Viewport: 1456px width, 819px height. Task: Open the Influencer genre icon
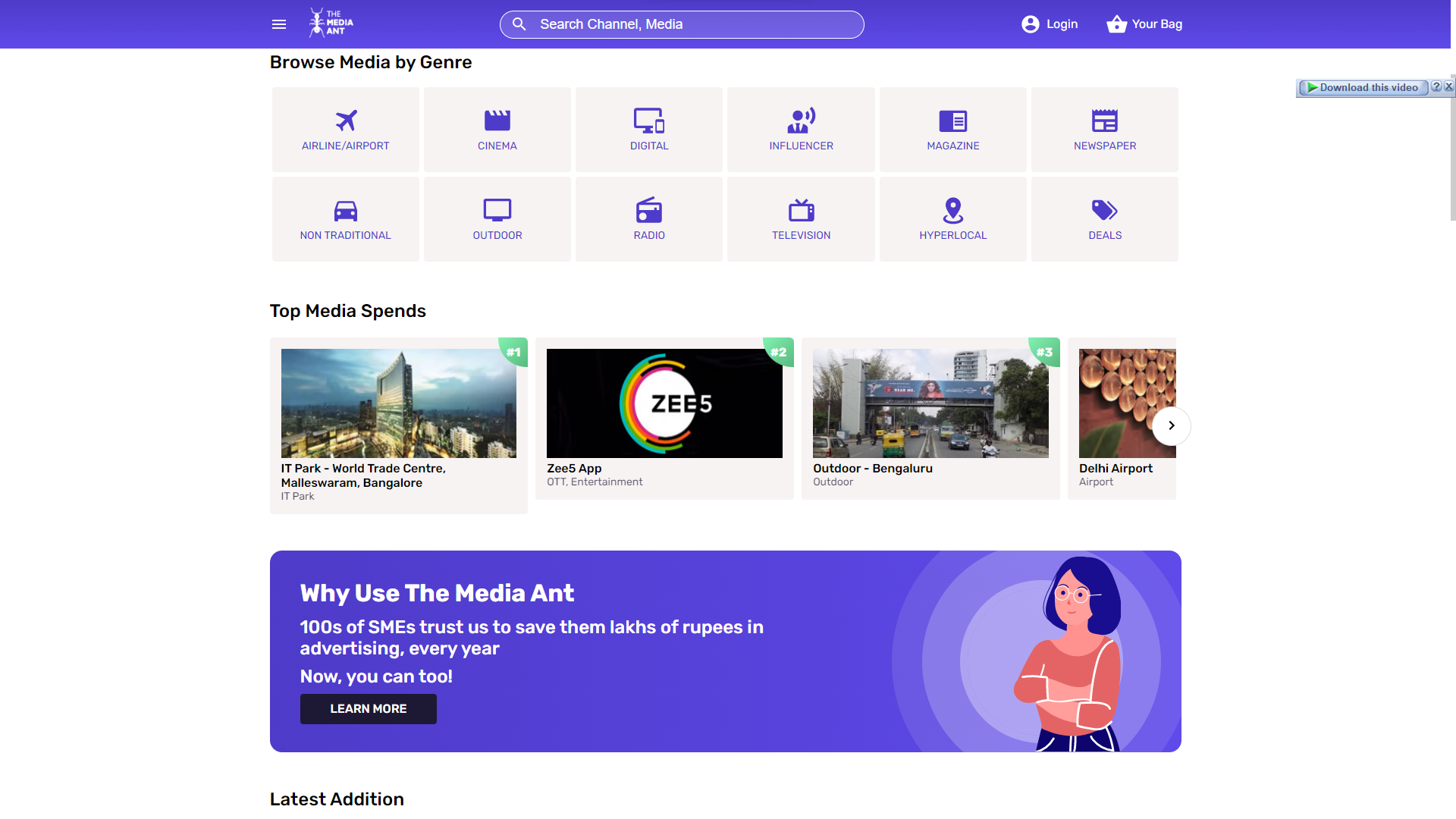(x=801, y=121)
